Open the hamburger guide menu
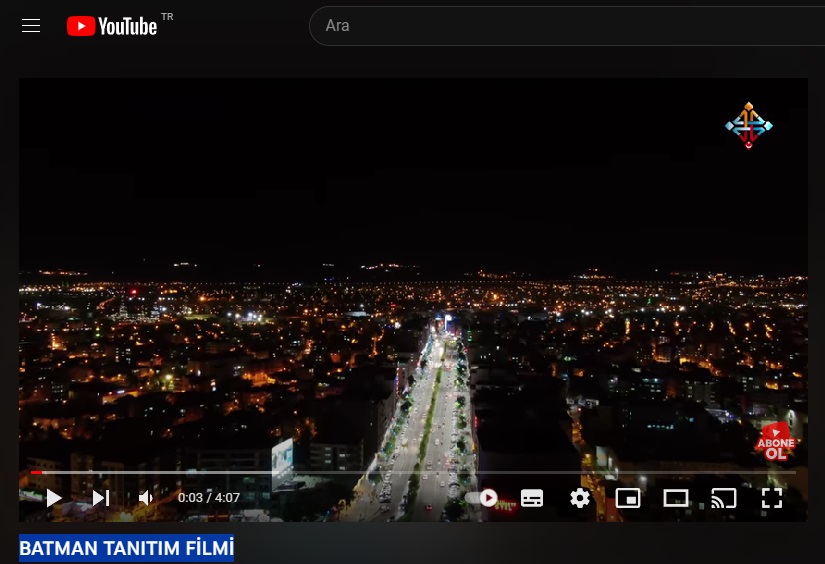This screenshot has height=564, width=825. (31, 25)
